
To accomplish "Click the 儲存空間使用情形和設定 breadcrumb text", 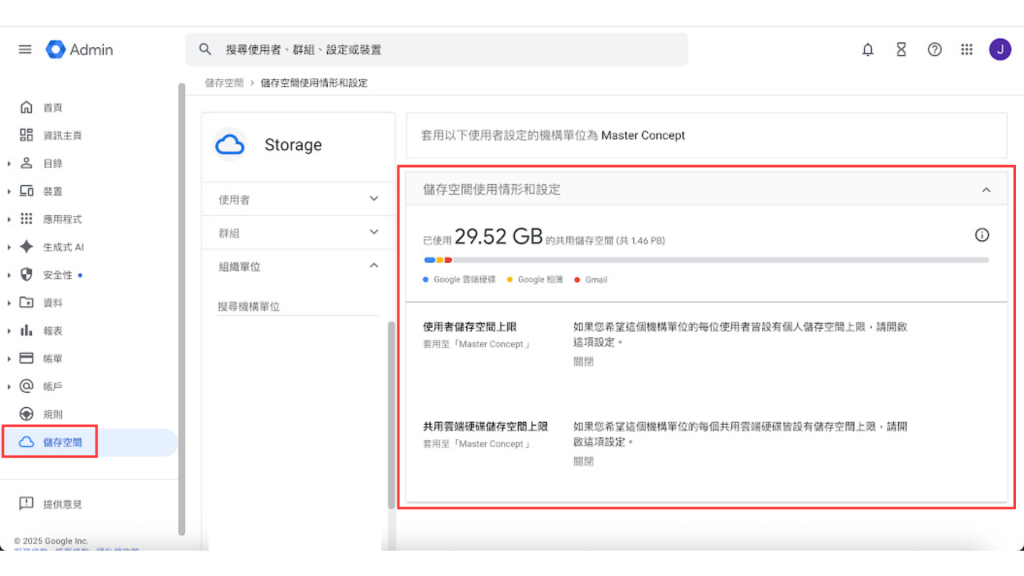I will click(314, 83).
